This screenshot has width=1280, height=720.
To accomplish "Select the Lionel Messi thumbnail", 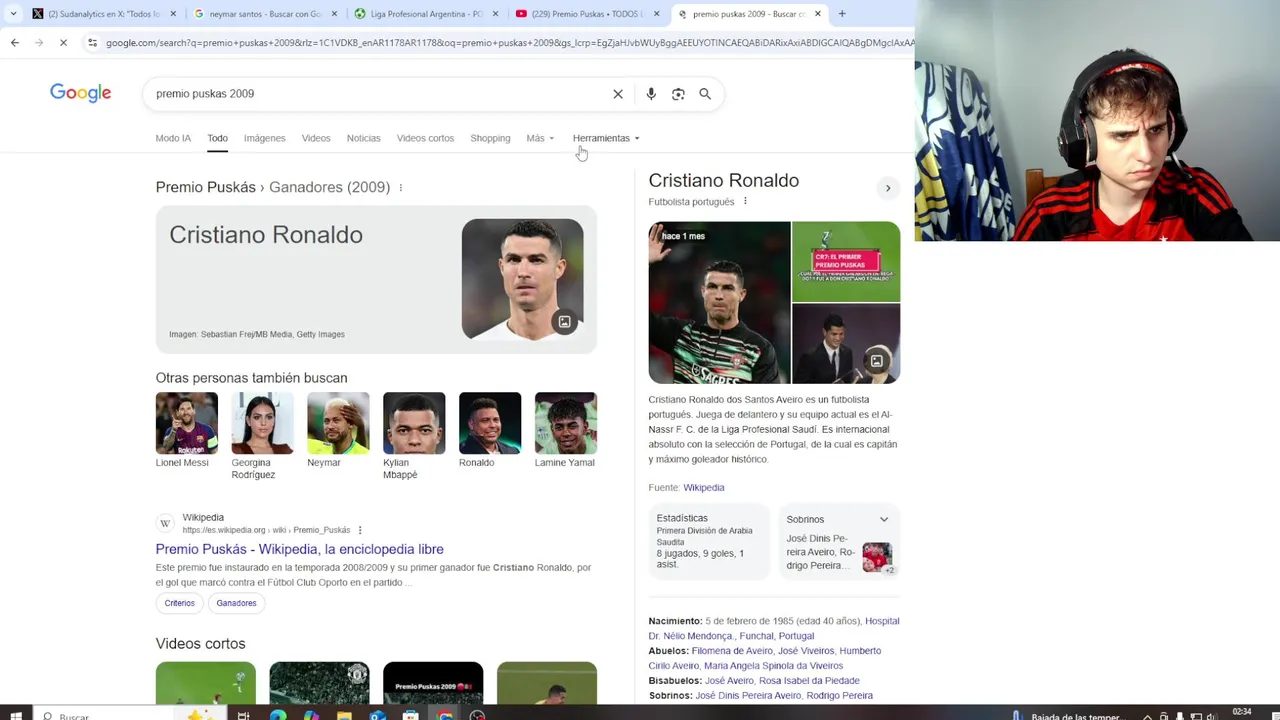I will click(186, 423).
